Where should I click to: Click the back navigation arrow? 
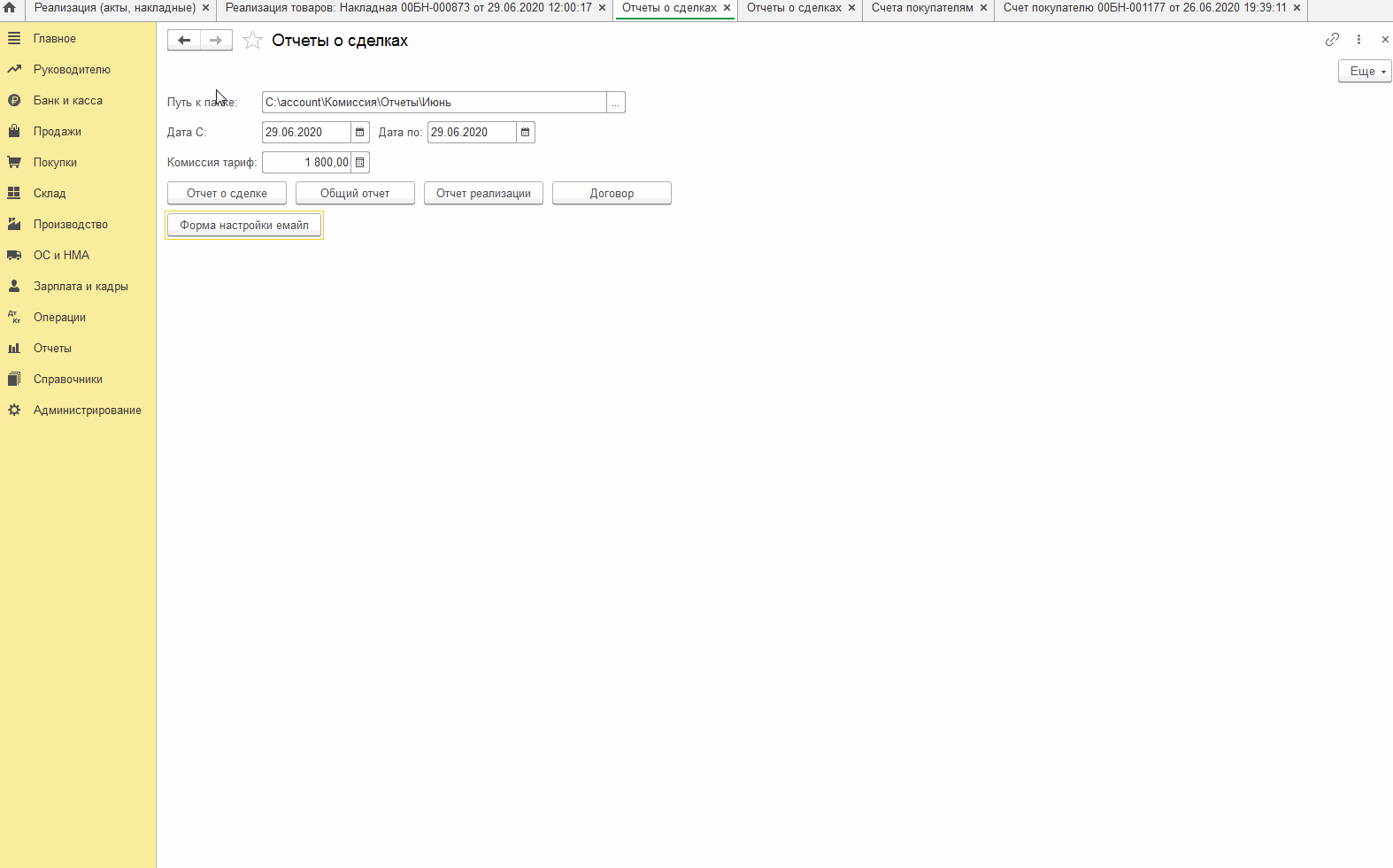pos(184,41)
